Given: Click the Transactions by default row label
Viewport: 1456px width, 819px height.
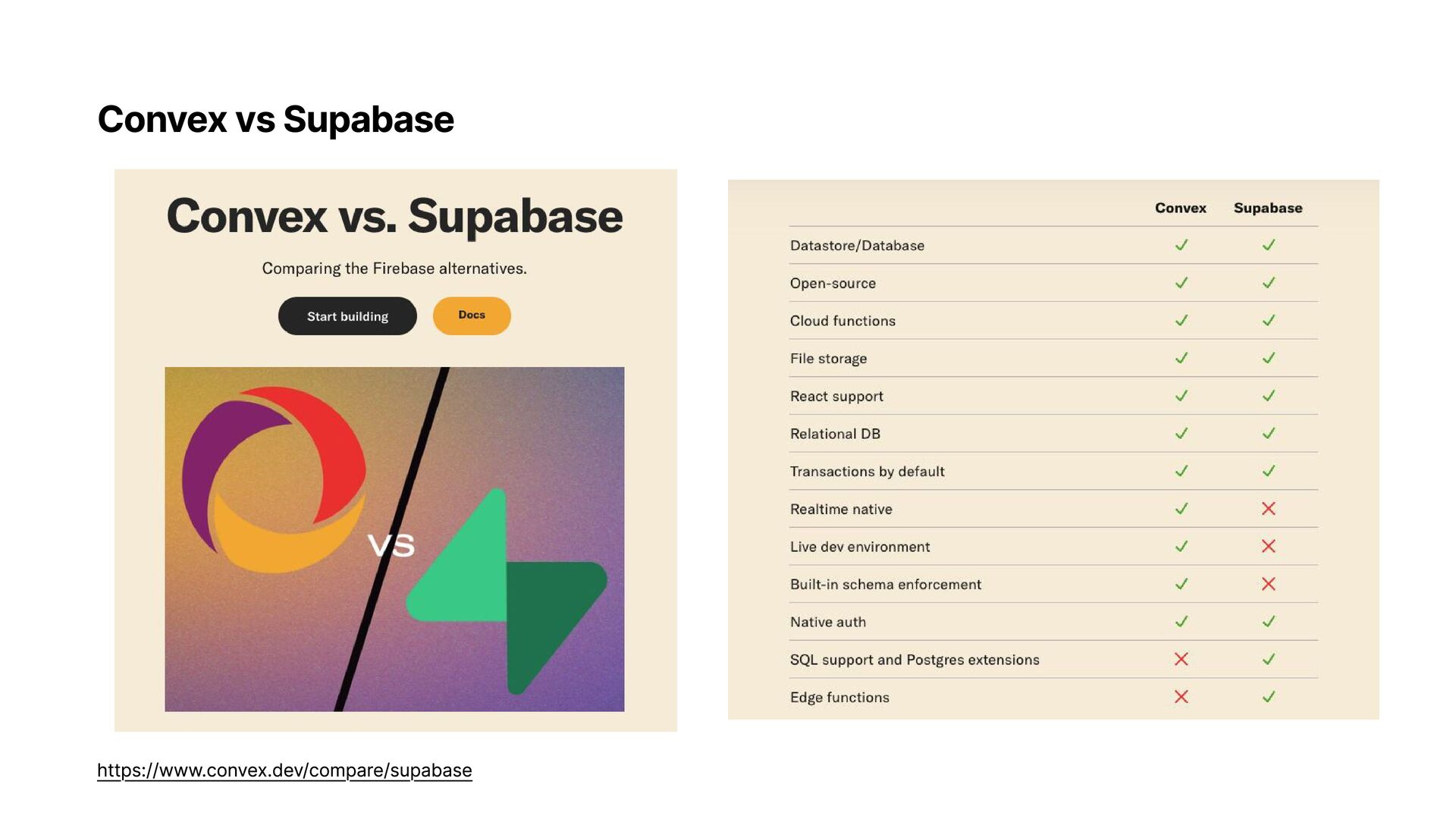Looking at the screenshot, I should pyautogui.click(x=867, y=472).
